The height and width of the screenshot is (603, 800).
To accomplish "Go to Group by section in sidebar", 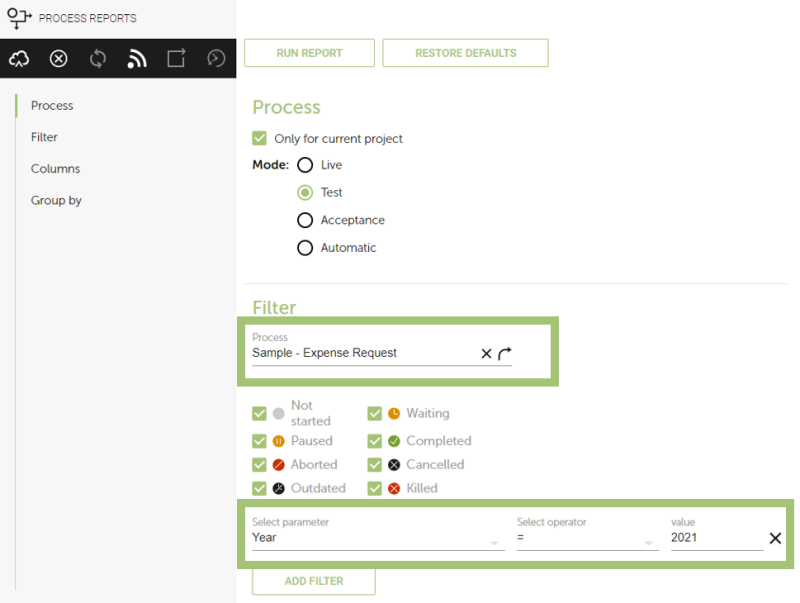I will [x=56, y=200].
